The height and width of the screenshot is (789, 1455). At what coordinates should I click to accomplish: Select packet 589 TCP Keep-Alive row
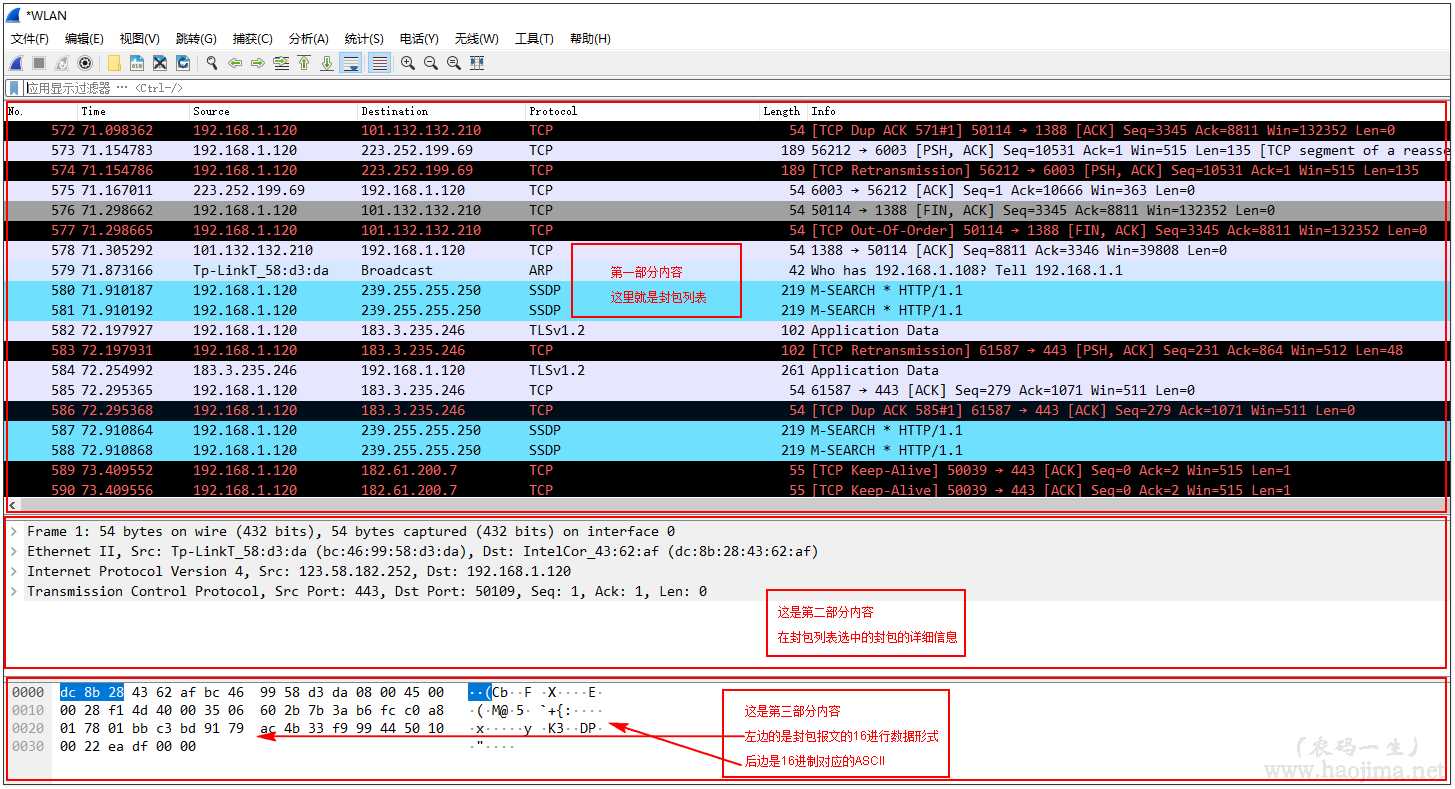point(726,470)
